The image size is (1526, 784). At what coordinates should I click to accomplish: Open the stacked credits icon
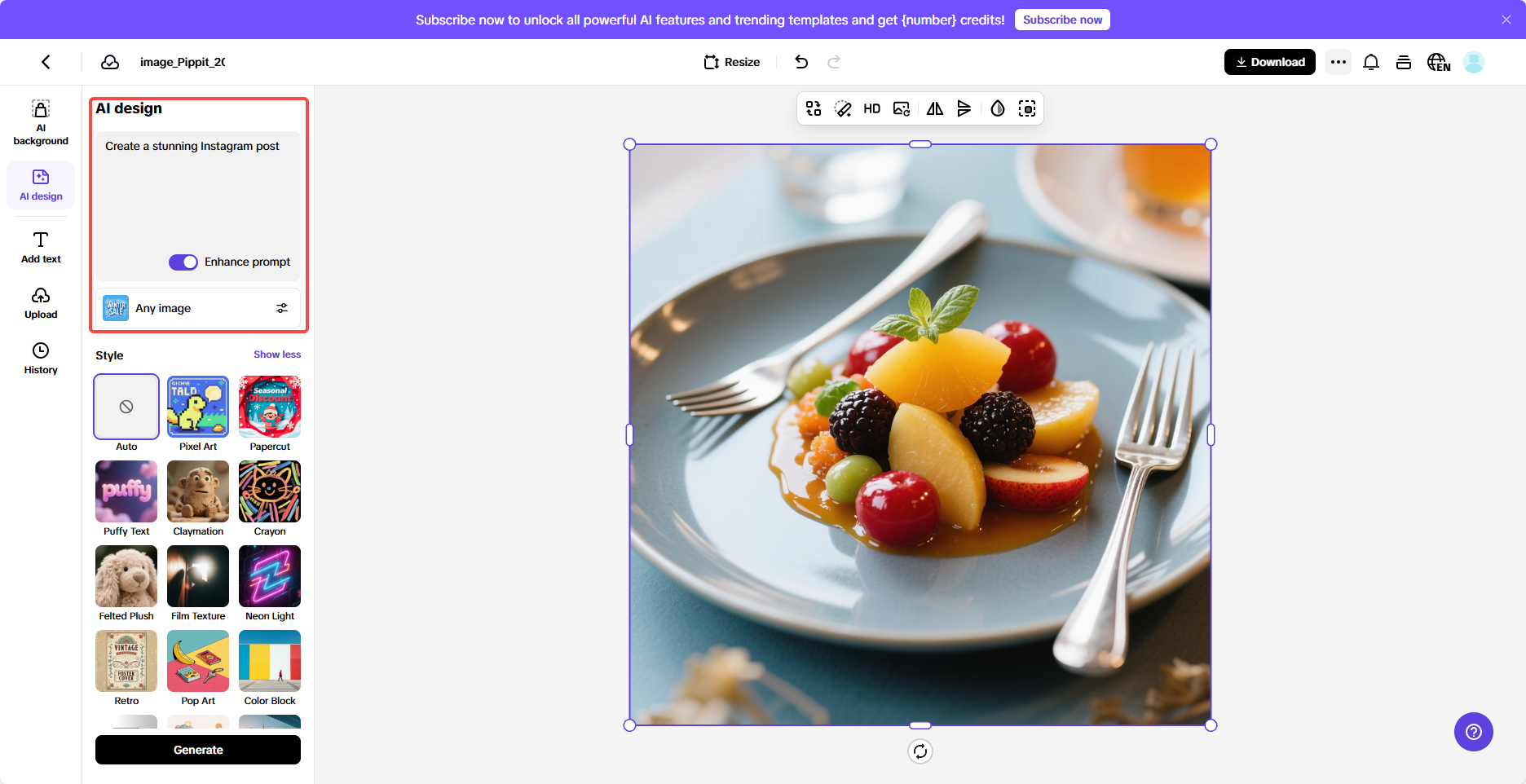point(1404,62)
